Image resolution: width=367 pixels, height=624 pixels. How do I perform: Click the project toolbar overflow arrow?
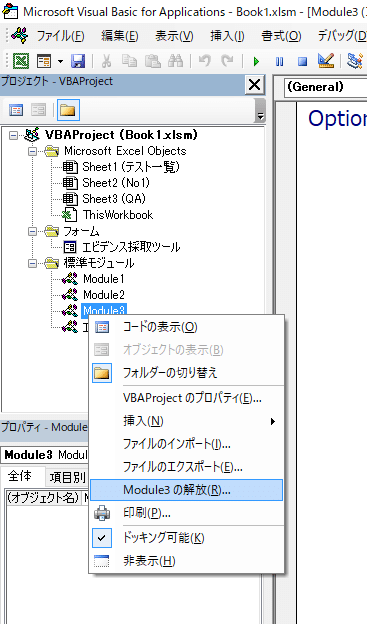[260, 116]
